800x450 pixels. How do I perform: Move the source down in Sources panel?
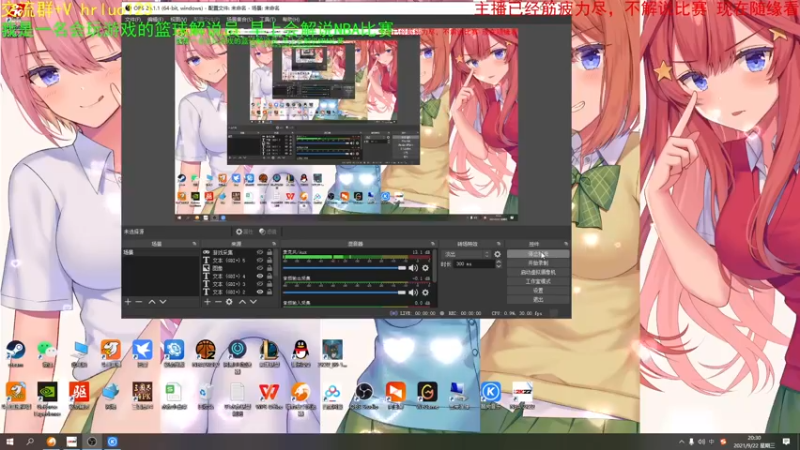(253, 302)
